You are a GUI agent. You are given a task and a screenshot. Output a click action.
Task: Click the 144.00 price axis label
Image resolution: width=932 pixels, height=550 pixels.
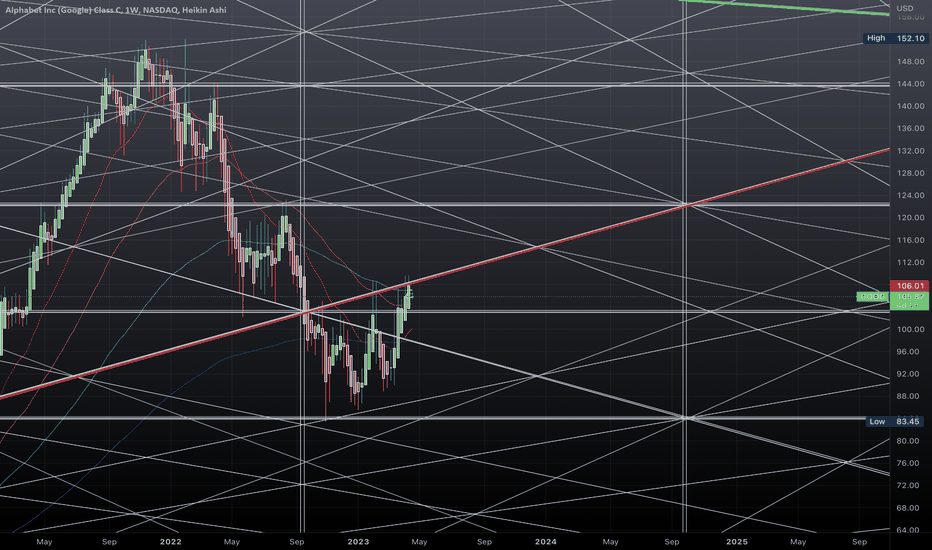911,84
